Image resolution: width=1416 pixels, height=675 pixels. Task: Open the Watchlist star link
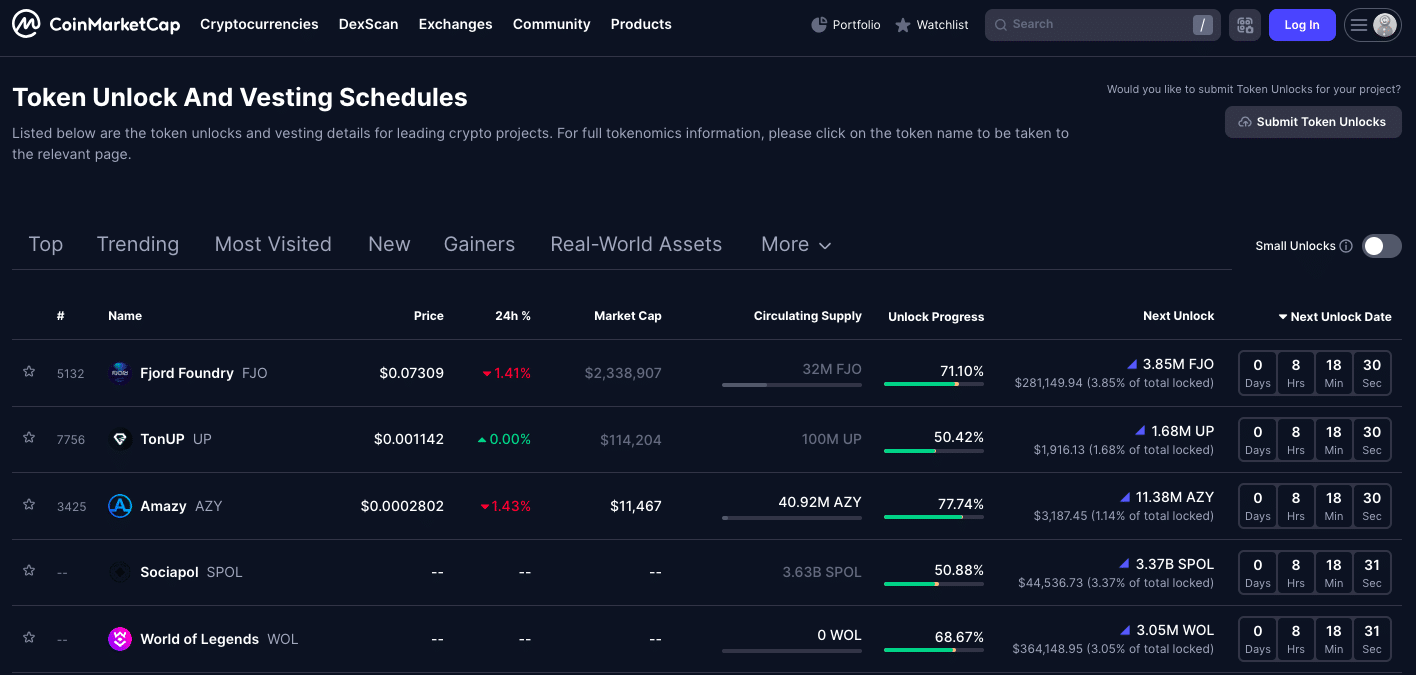(931, 25)
